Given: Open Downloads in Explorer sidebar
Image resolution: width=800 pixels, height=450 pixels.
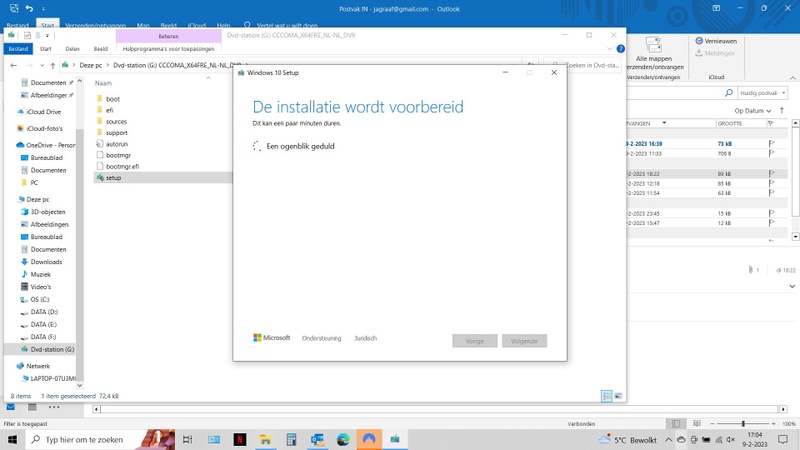Looking at the screenshot, I should point(41,262).
